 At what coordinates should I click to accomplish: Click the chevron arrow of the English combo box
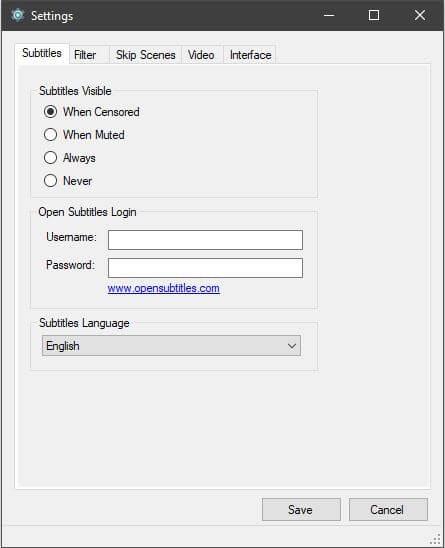click(x=292, y=346)
